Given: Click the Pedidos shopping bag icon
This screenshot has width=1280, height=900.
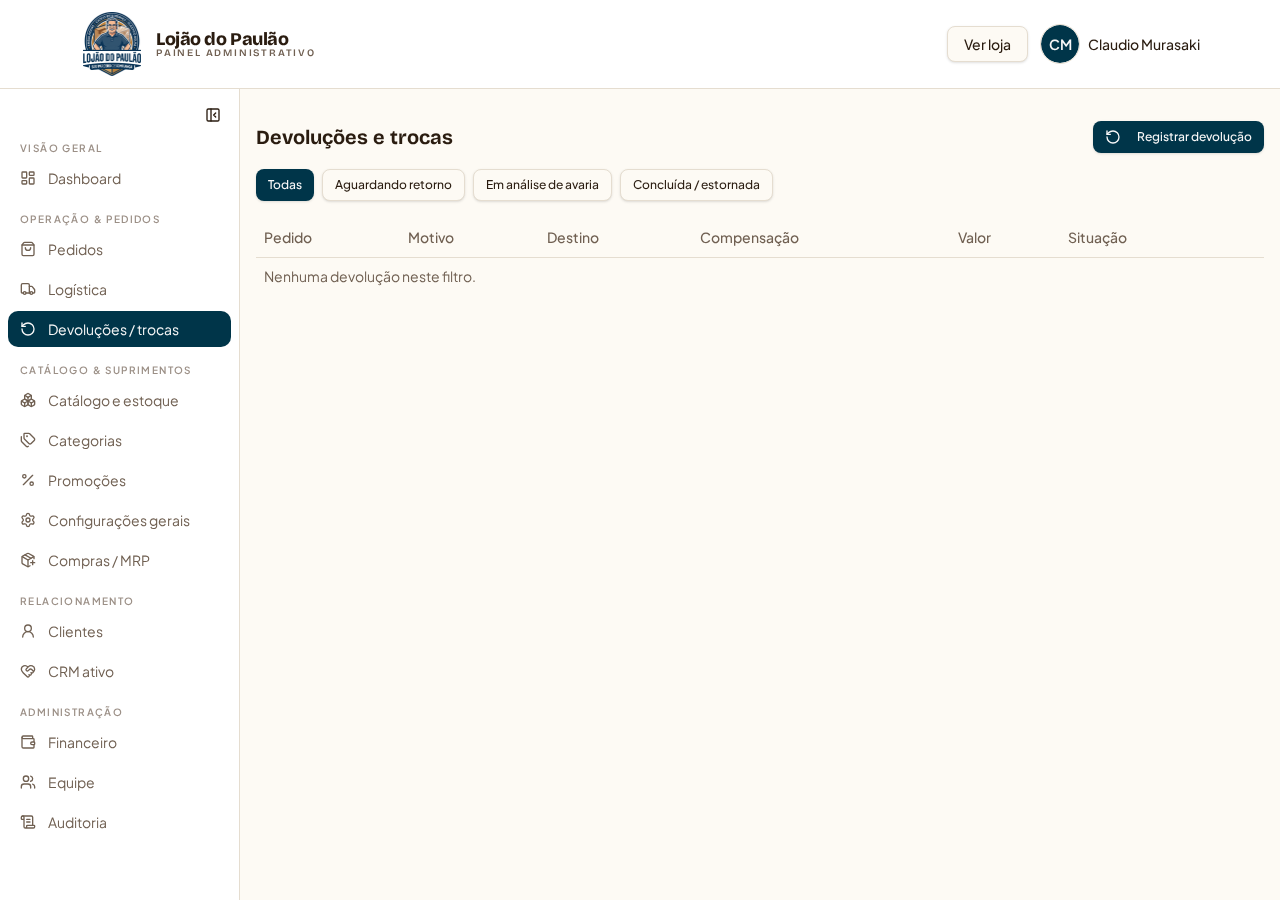Looking at the screenshot, I should (28, 249).
